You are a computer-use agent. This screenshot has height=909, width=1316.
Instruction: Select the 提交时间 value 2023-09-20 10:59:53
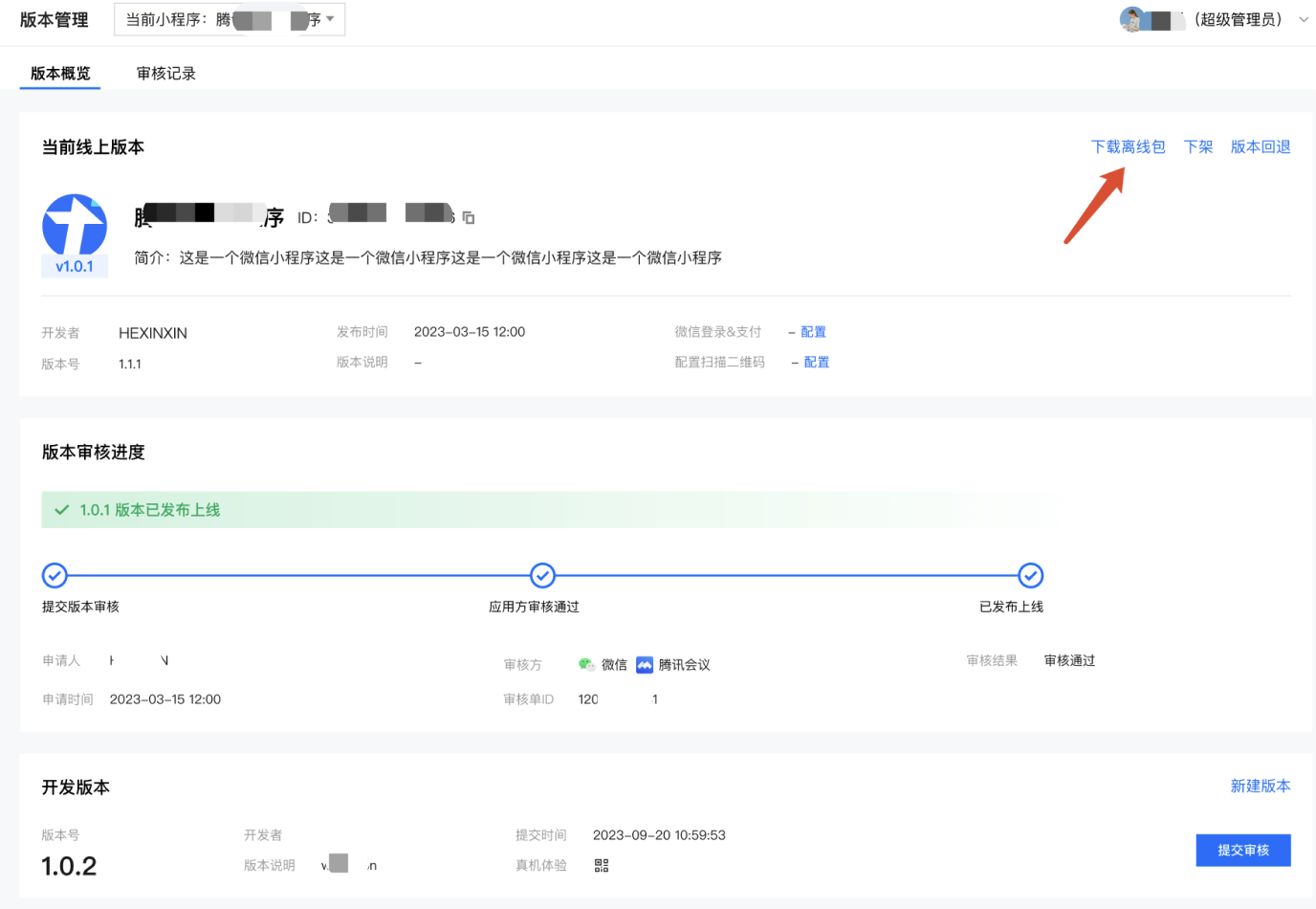point(659,835)
